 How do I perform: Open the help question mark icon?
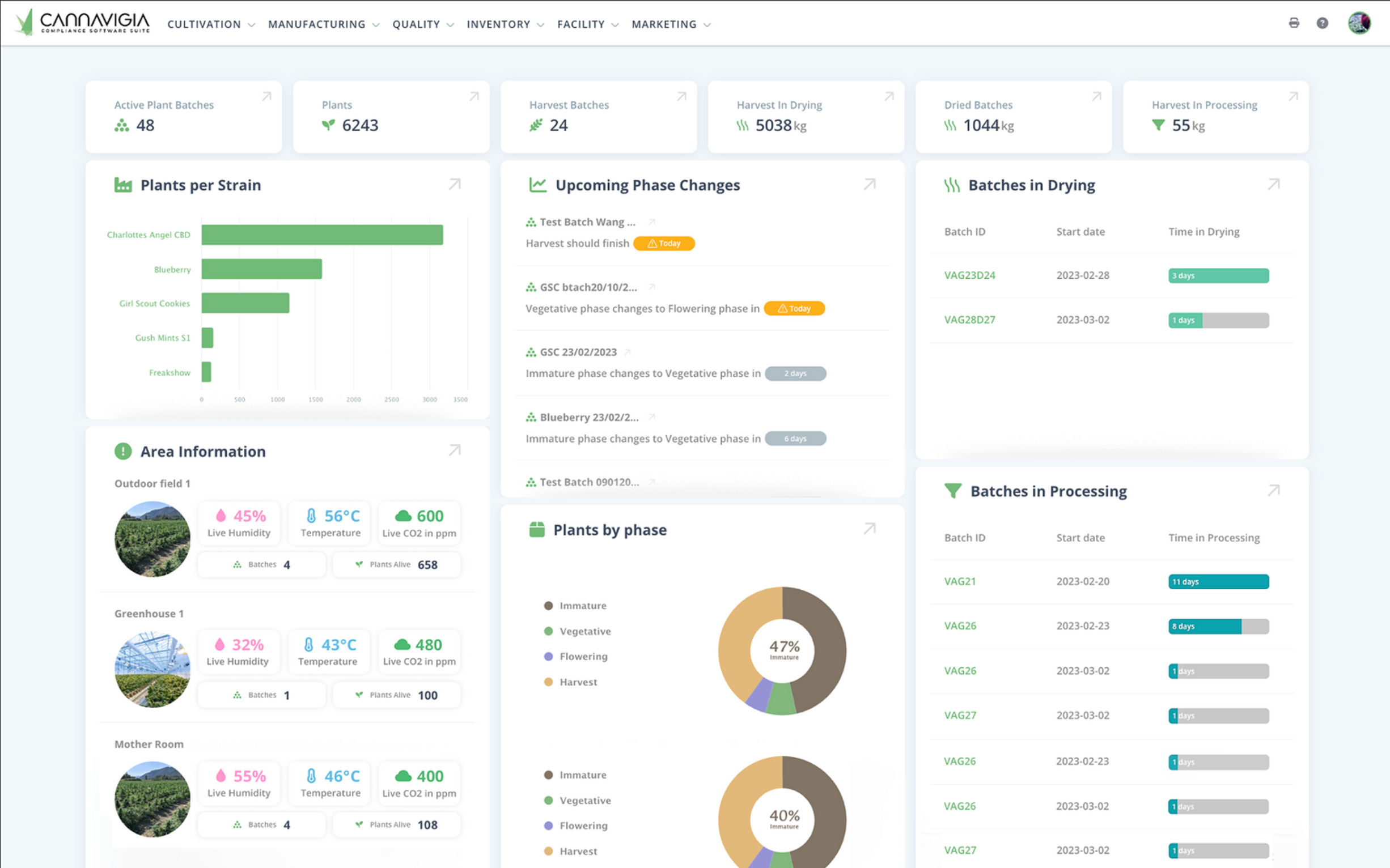pos(1322,23)
